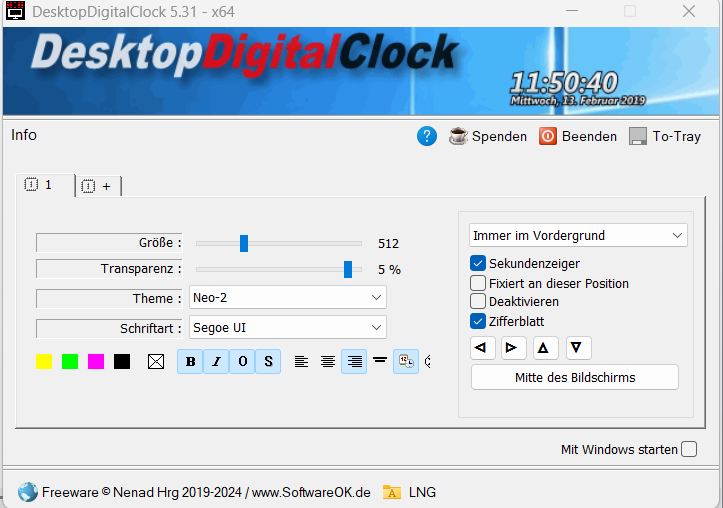Pick the yellow color swatch
The height and width of the screenshot is (508, 723).
(x=44, y=361)
